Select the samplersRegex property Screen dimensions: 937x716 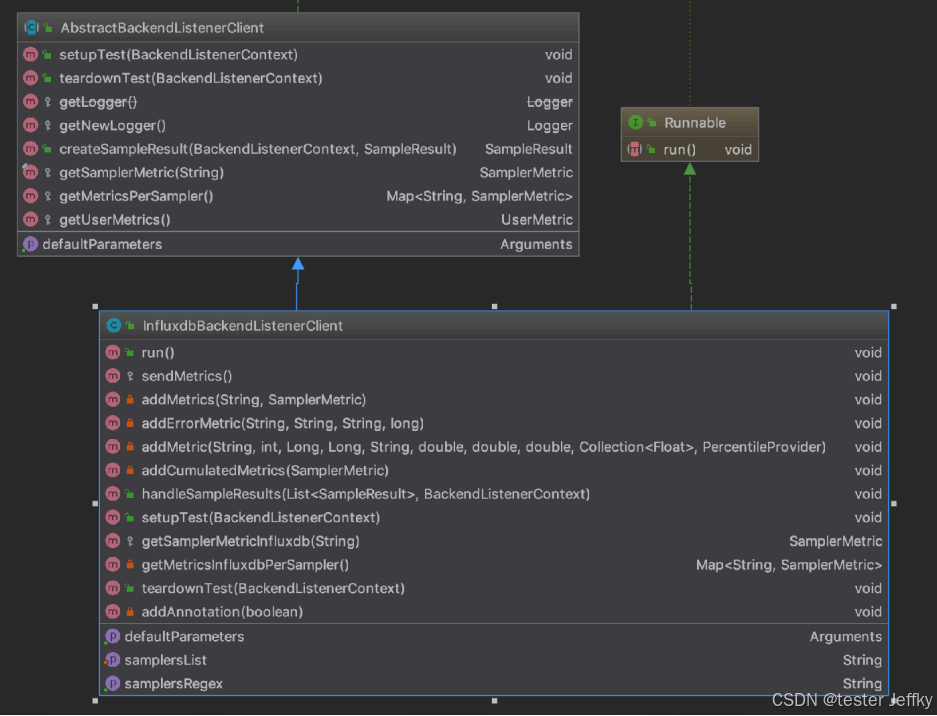pos(494,684)
